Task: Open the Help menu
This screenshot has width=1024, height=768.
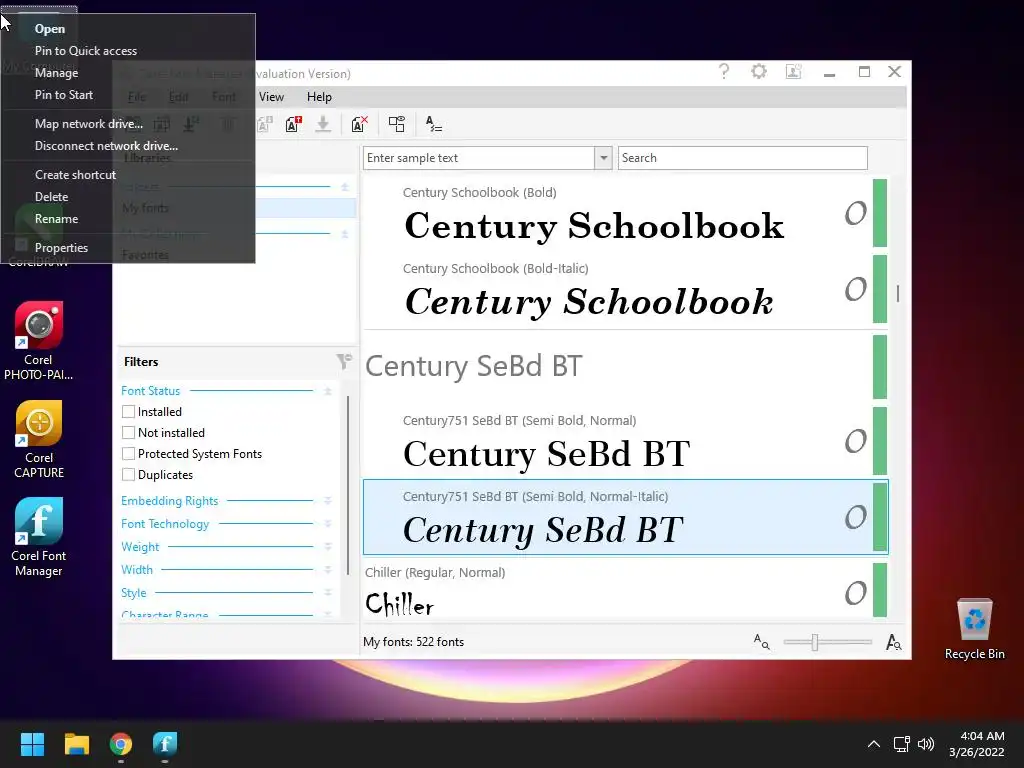Action: tap(319, 97)
